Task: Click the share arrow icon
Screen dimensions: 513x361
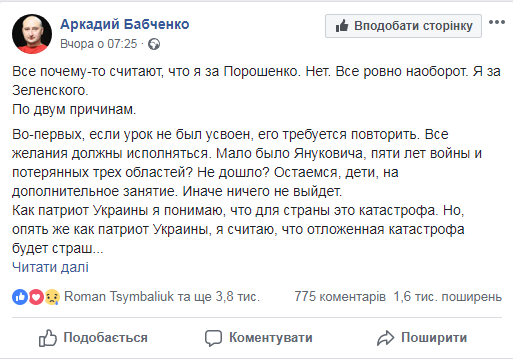Action: [x=385, y=338]
